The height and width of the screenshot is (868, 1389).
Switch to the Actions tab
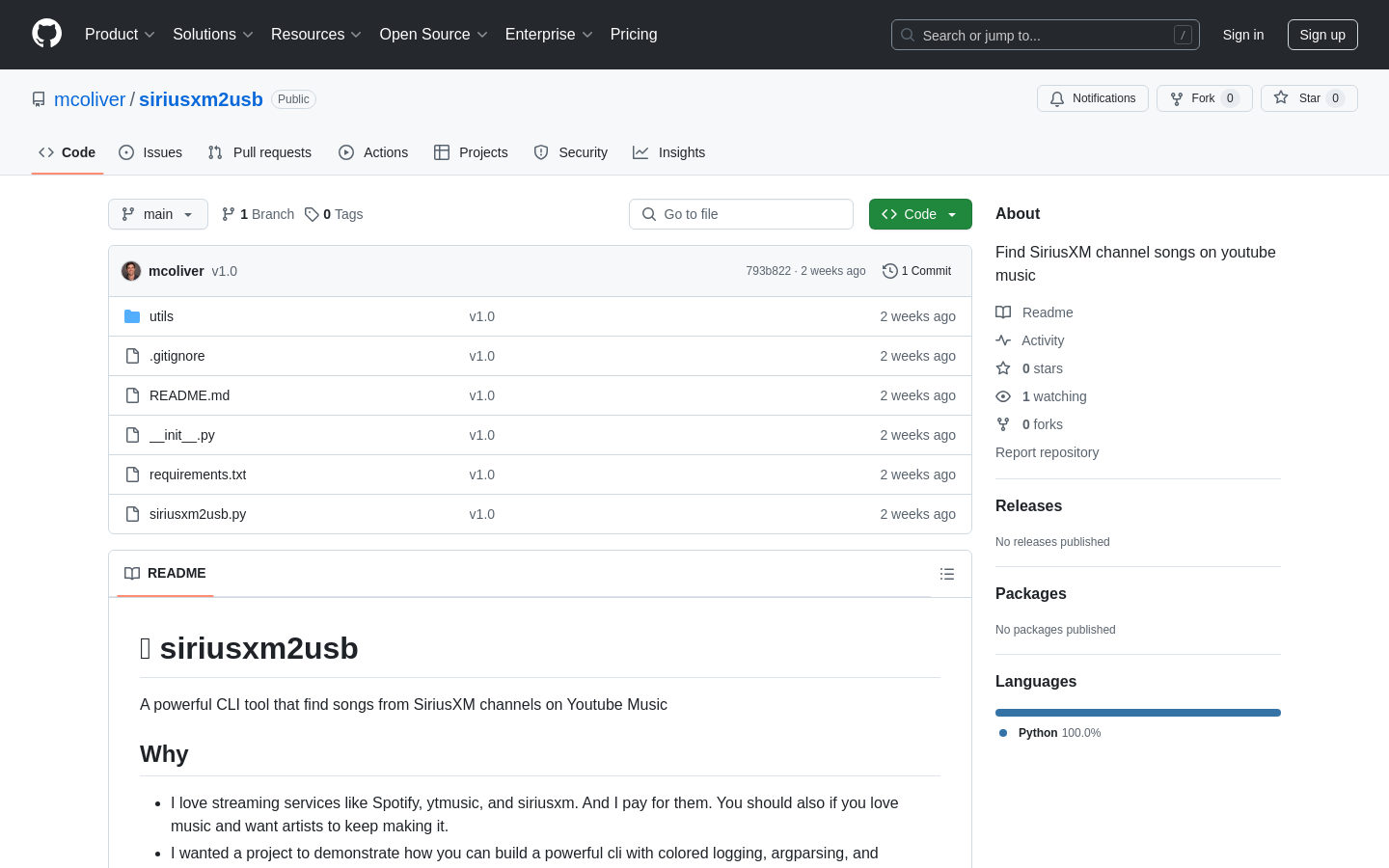(373, 152)
